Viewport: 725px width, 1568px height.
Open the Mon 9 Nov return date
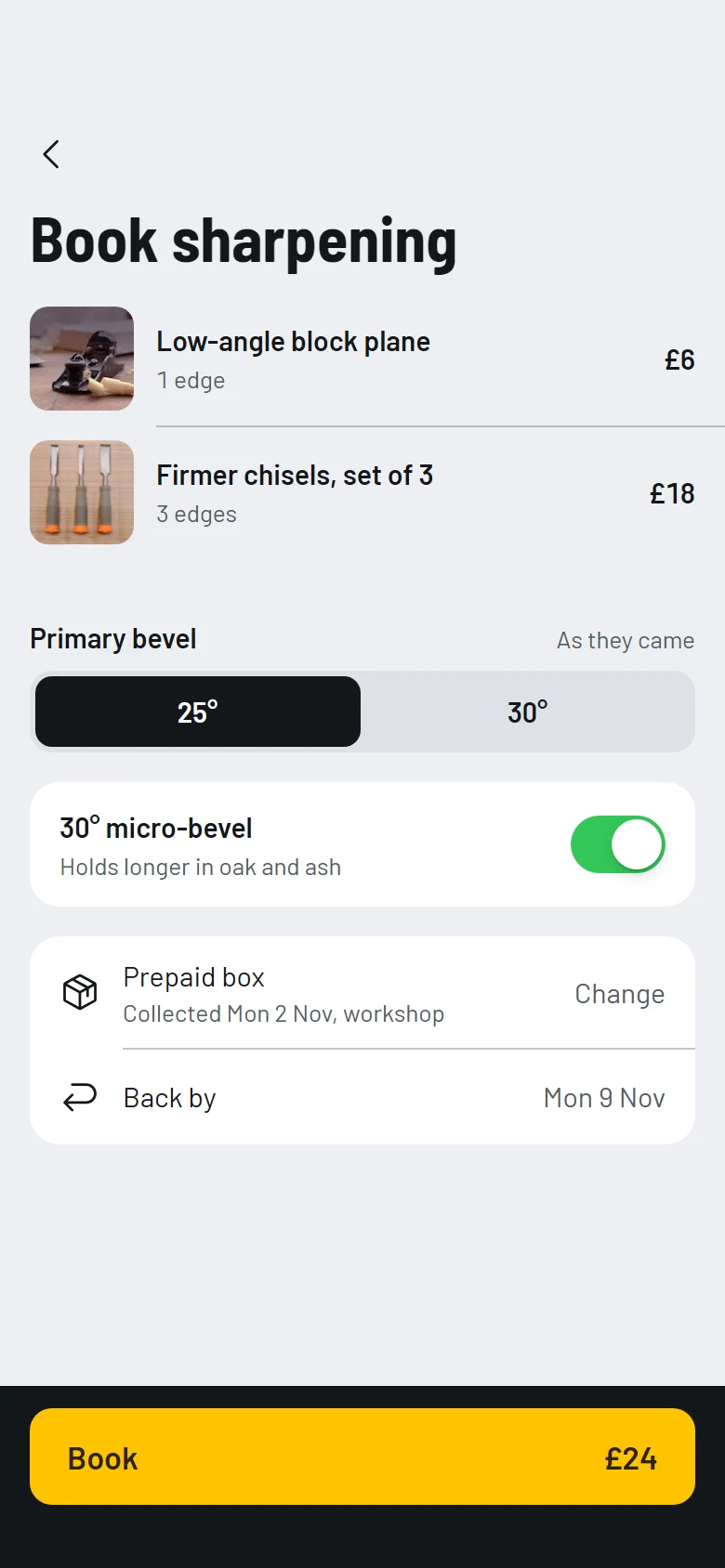pos(604,1098)
